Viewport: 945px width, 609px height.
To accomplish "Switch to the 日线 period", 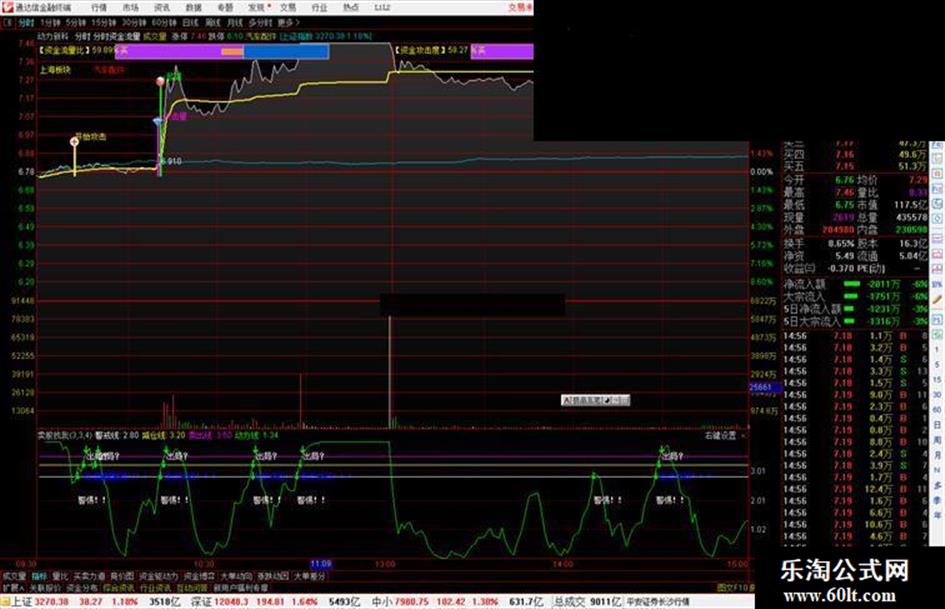I will [190, 23].
